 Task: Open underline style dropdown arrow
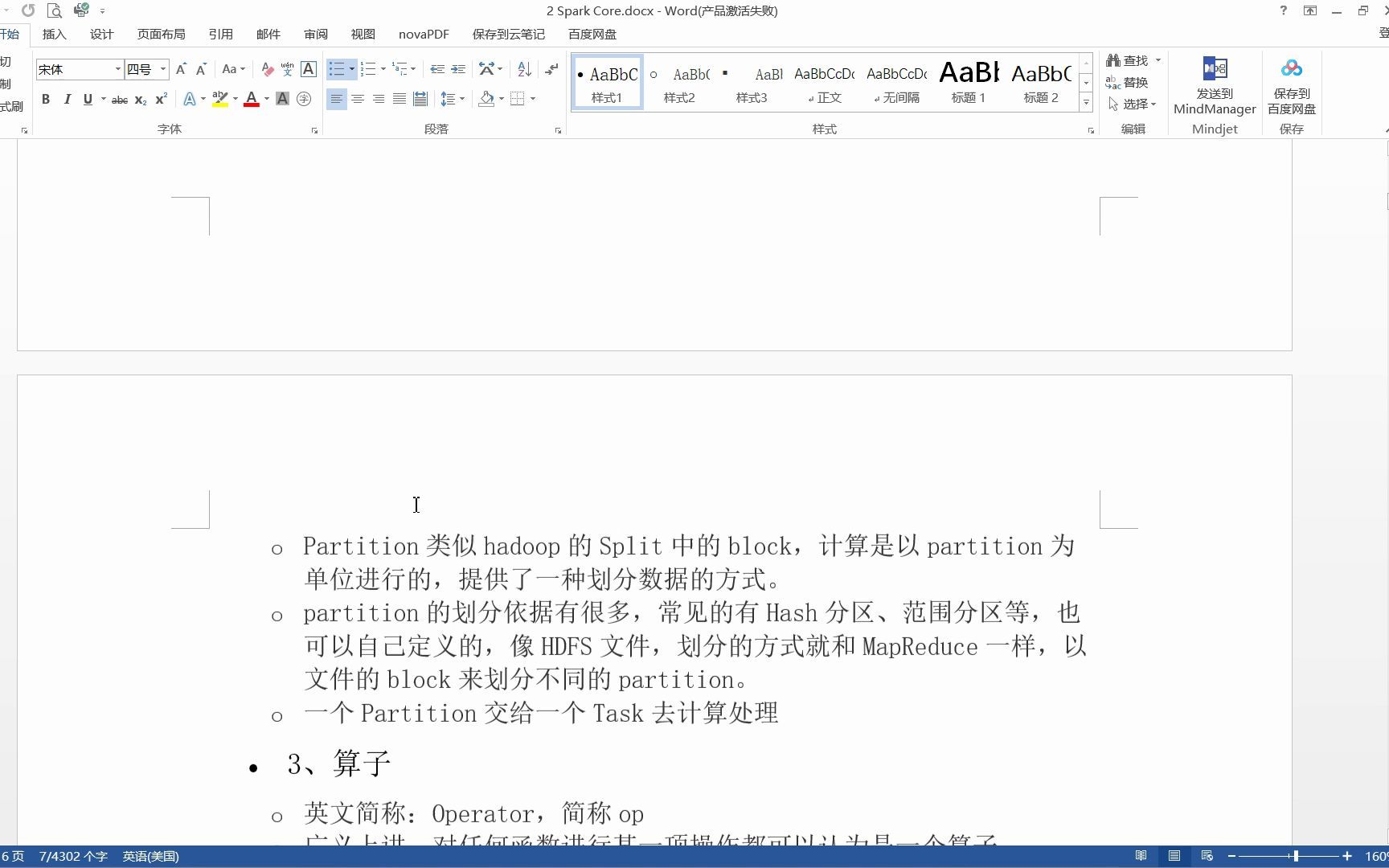pyautogui.click(x=104, y=99)
